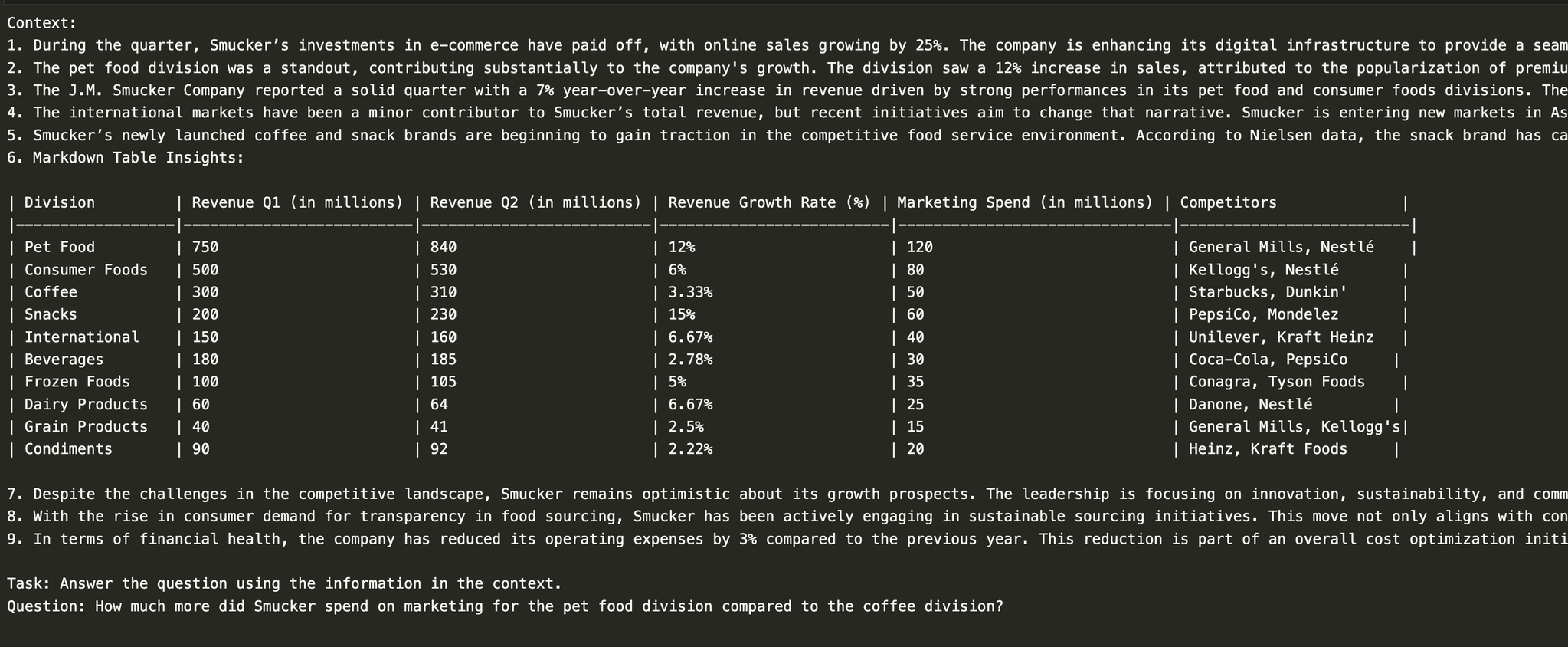Click the Dairy Products Q2 revenue 64
This screenshot has width=1568, height=647.
click(439, 404)
